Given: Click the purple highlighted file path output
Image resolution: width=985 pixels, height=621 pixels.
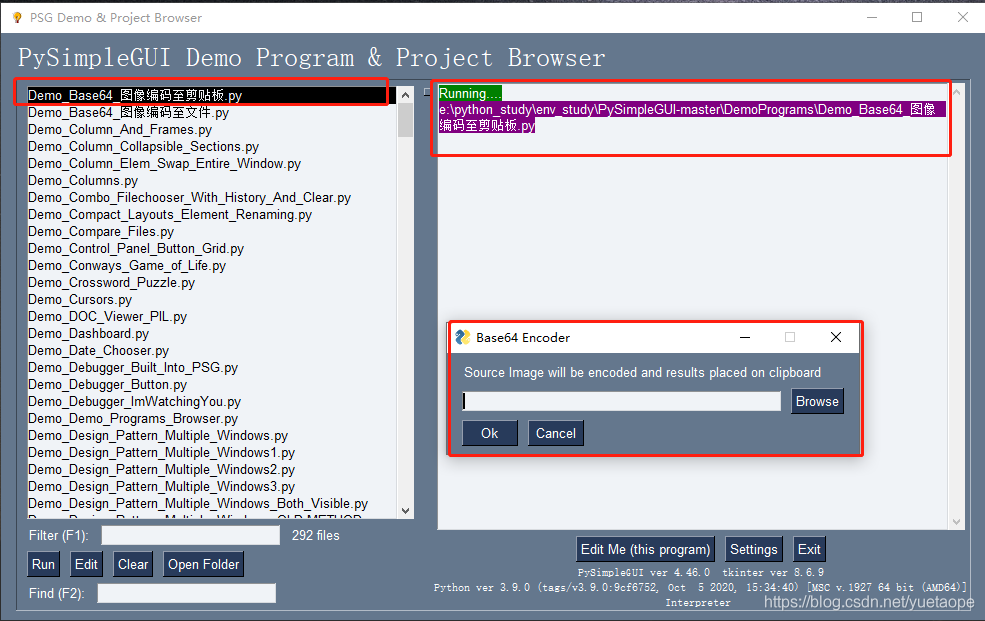Looking at the screenshot, I should 692,117.
